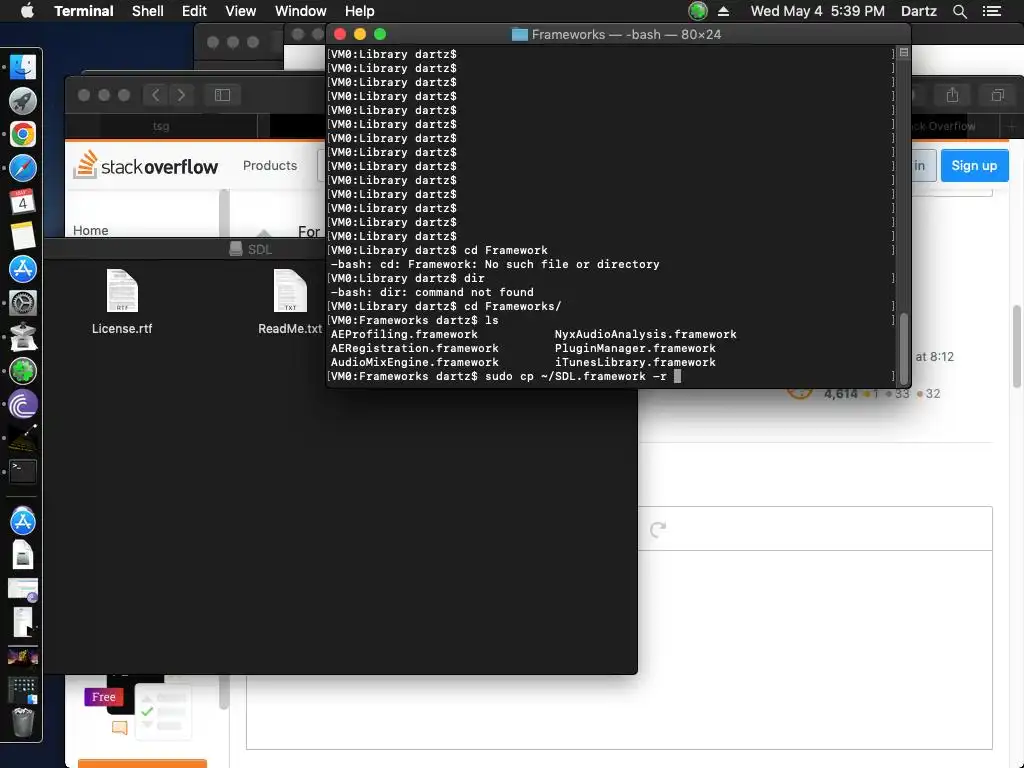Click SDL disk icon in window title
The width and height of the screenshot is (1024, 768).
click(x=236, y=249)
